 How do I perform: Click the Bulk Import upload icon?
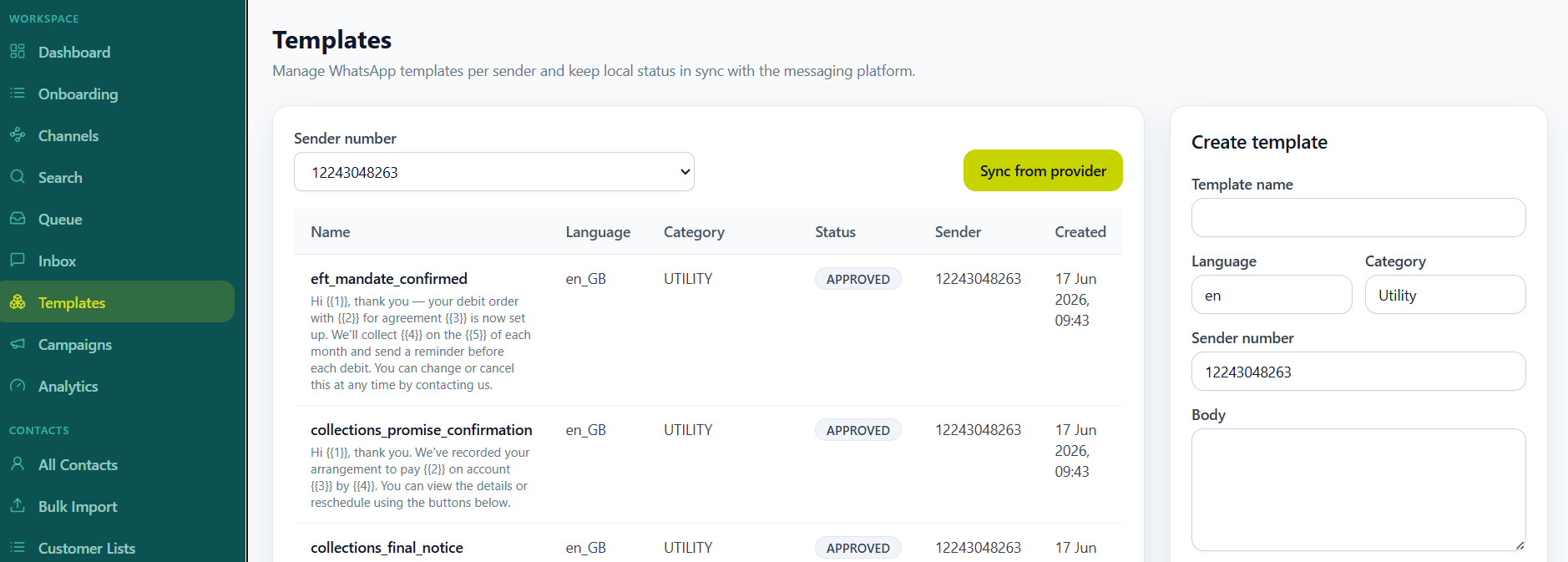pos(18,506)
